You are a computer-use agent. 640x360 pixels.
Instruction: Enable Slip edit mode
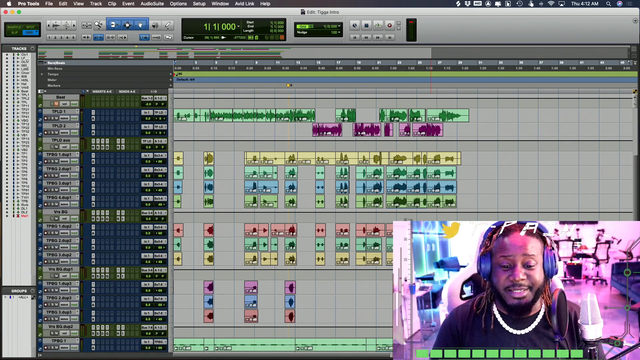[x=14, y=32]
